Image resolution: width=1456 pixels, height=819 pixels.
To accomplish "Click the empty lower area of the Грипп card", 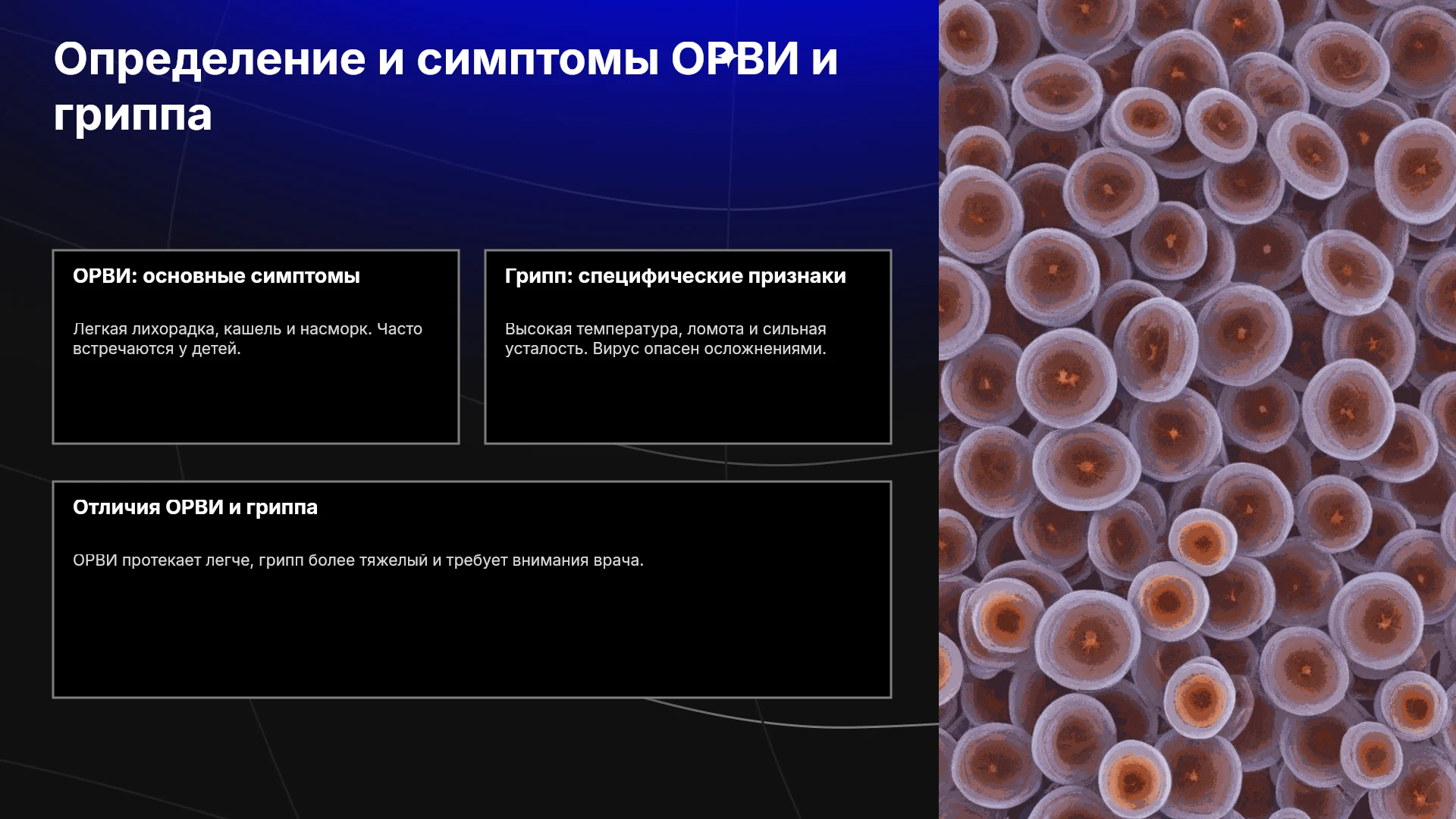I will [688, 402].
